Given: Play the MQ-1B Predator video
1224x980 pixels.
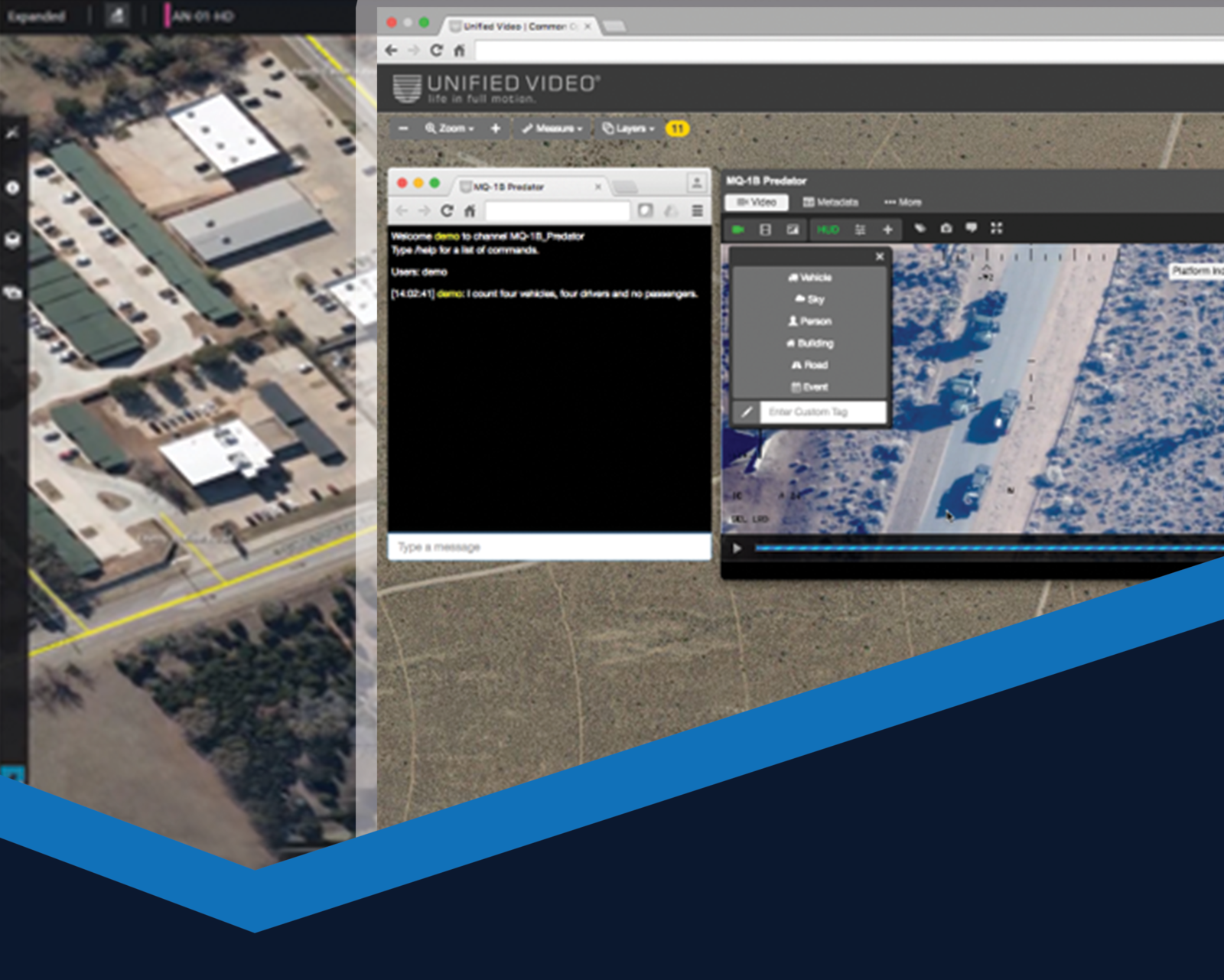Looking at the screenshot, I should 737,549.
